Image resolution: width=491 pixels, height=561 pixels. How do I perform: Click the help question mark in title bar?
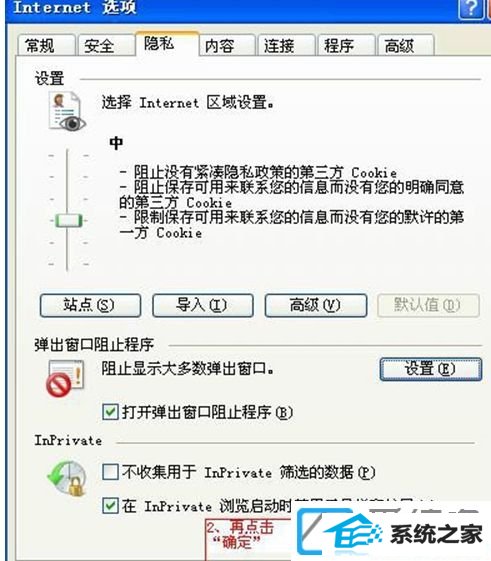[470, 9]
